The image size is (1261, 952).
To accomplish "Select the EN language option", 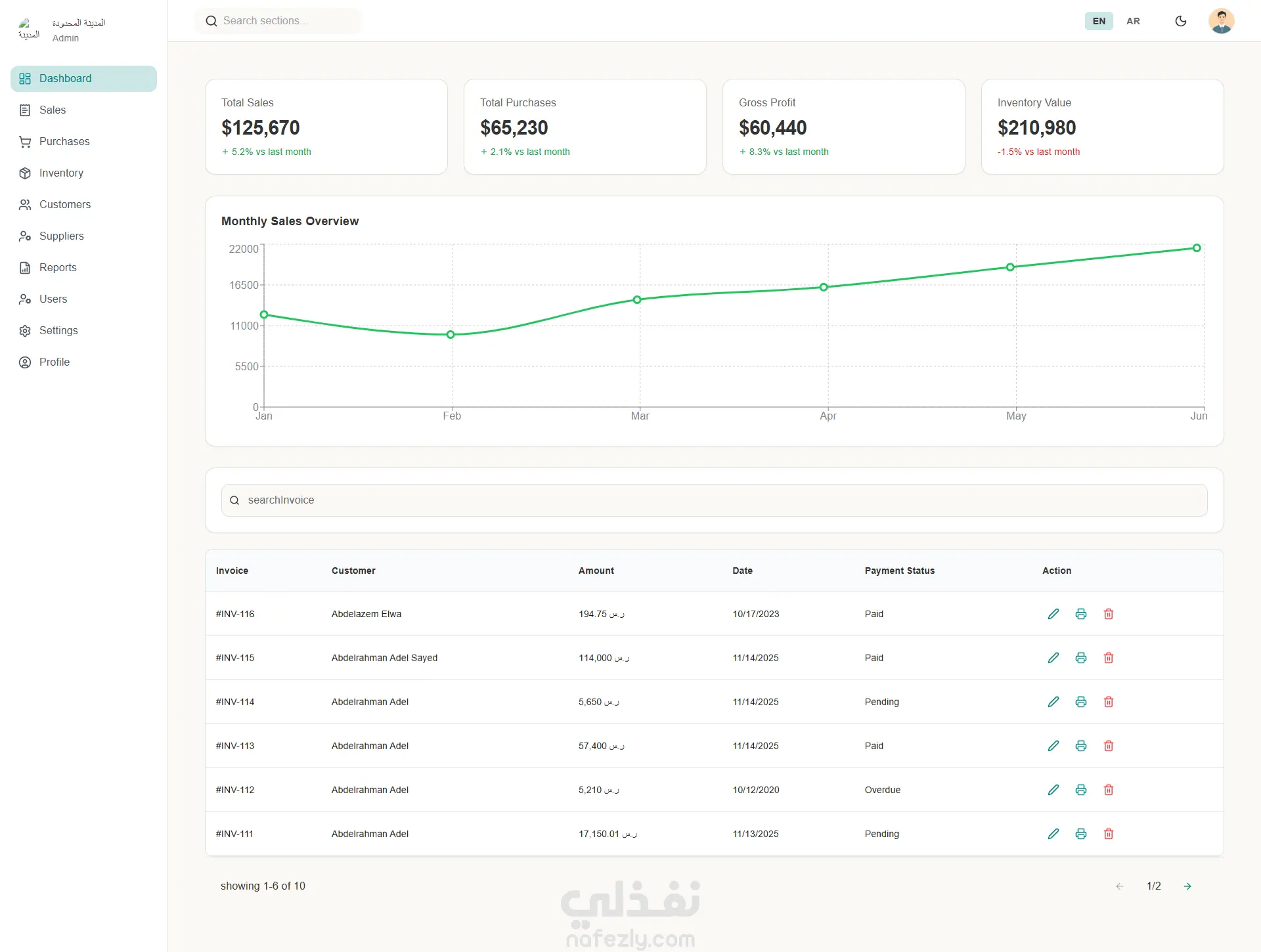I will (x=1099, y=21).
